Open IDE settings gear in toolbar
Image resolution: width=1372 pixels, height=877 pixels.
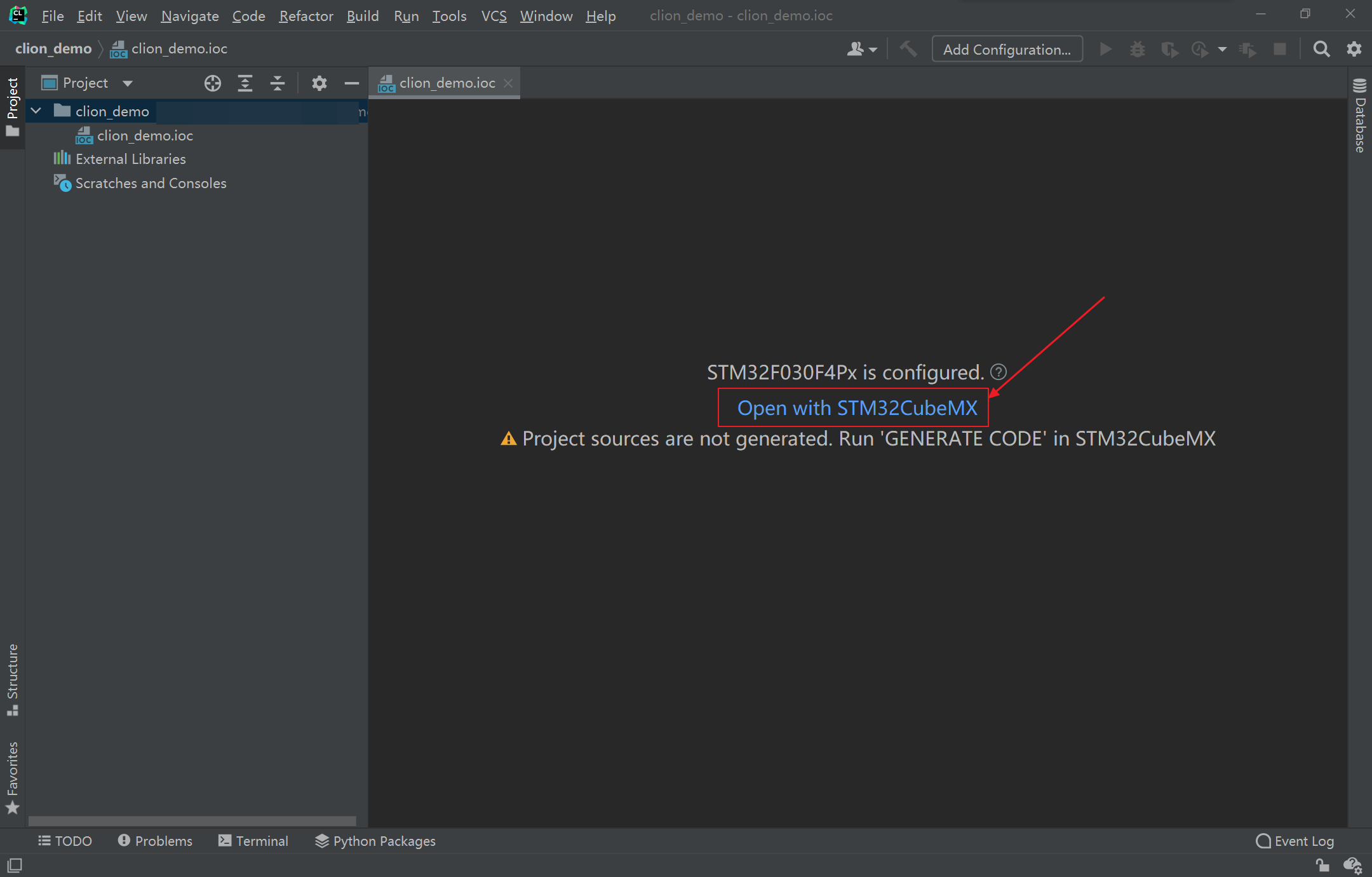[x=1354, y=49]
